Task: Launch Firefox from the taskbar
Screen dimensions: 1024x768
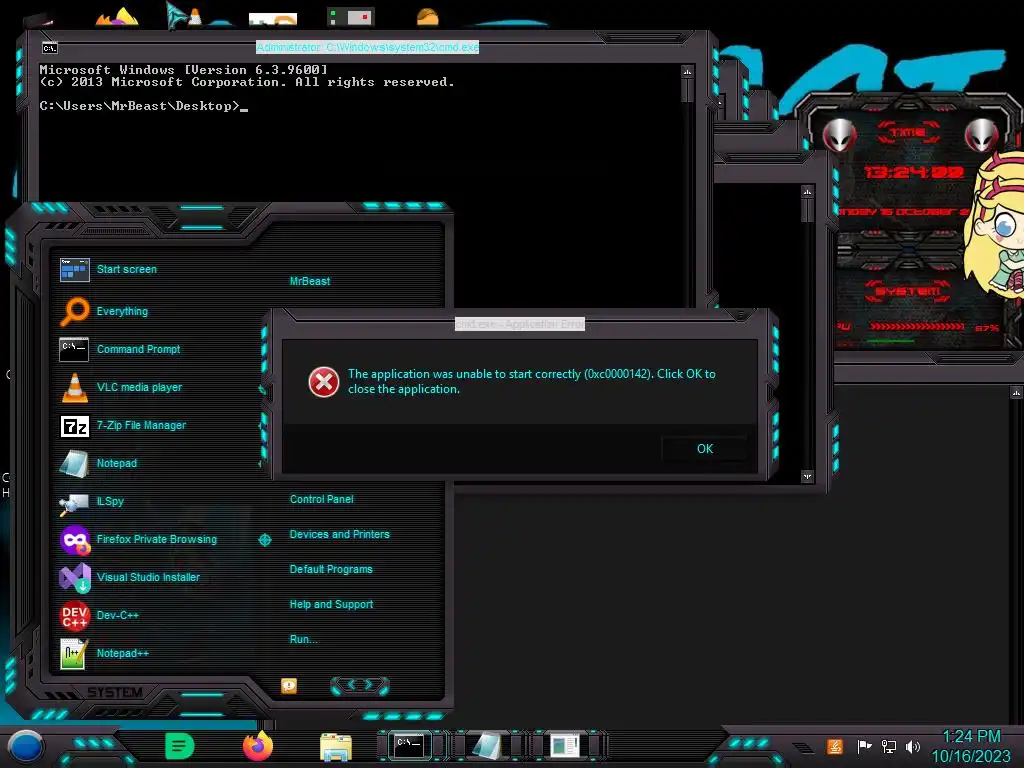Action: (x=258, y=746)
